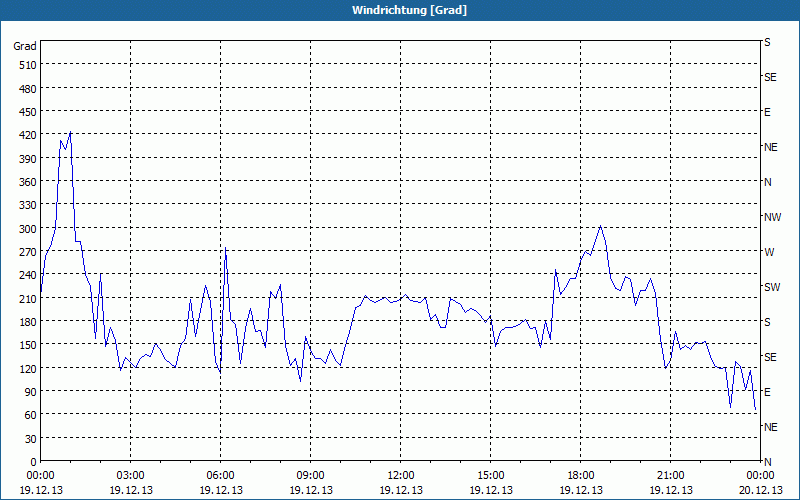This screenshot has height=500, width=800.
Task: Click the 210 y-axis label
Action: click(x=28, y=298)
